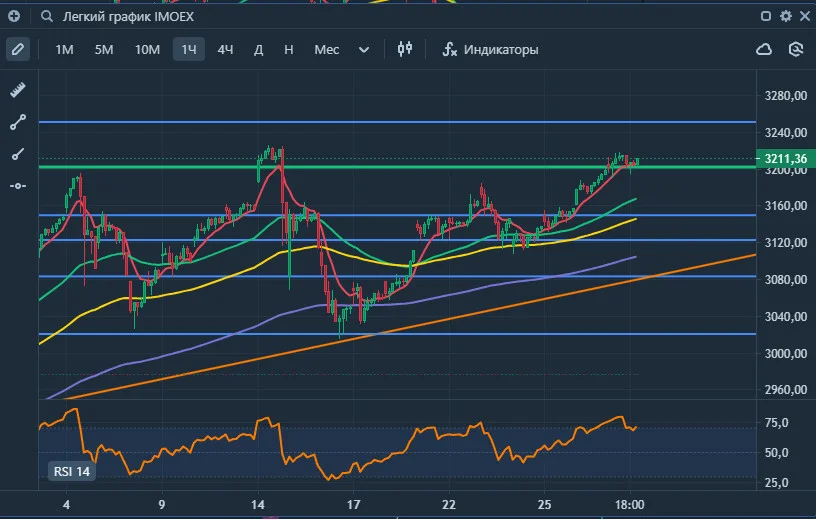Select the brush drawing tool

pyautogui.click(x=18, y=155)
